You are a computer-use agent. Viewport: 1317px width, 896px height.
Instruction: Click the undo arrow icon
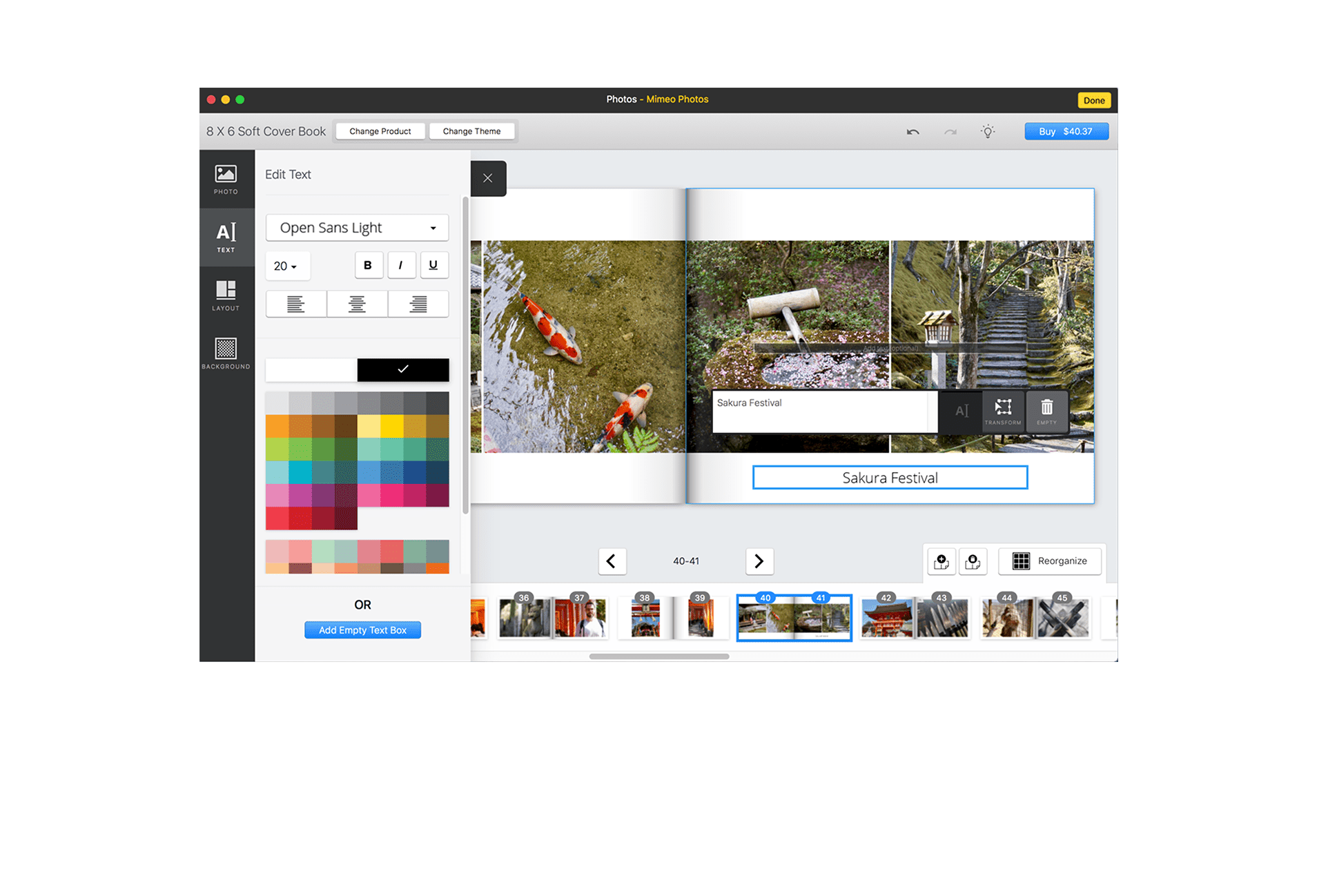click(x=913, y=132)
